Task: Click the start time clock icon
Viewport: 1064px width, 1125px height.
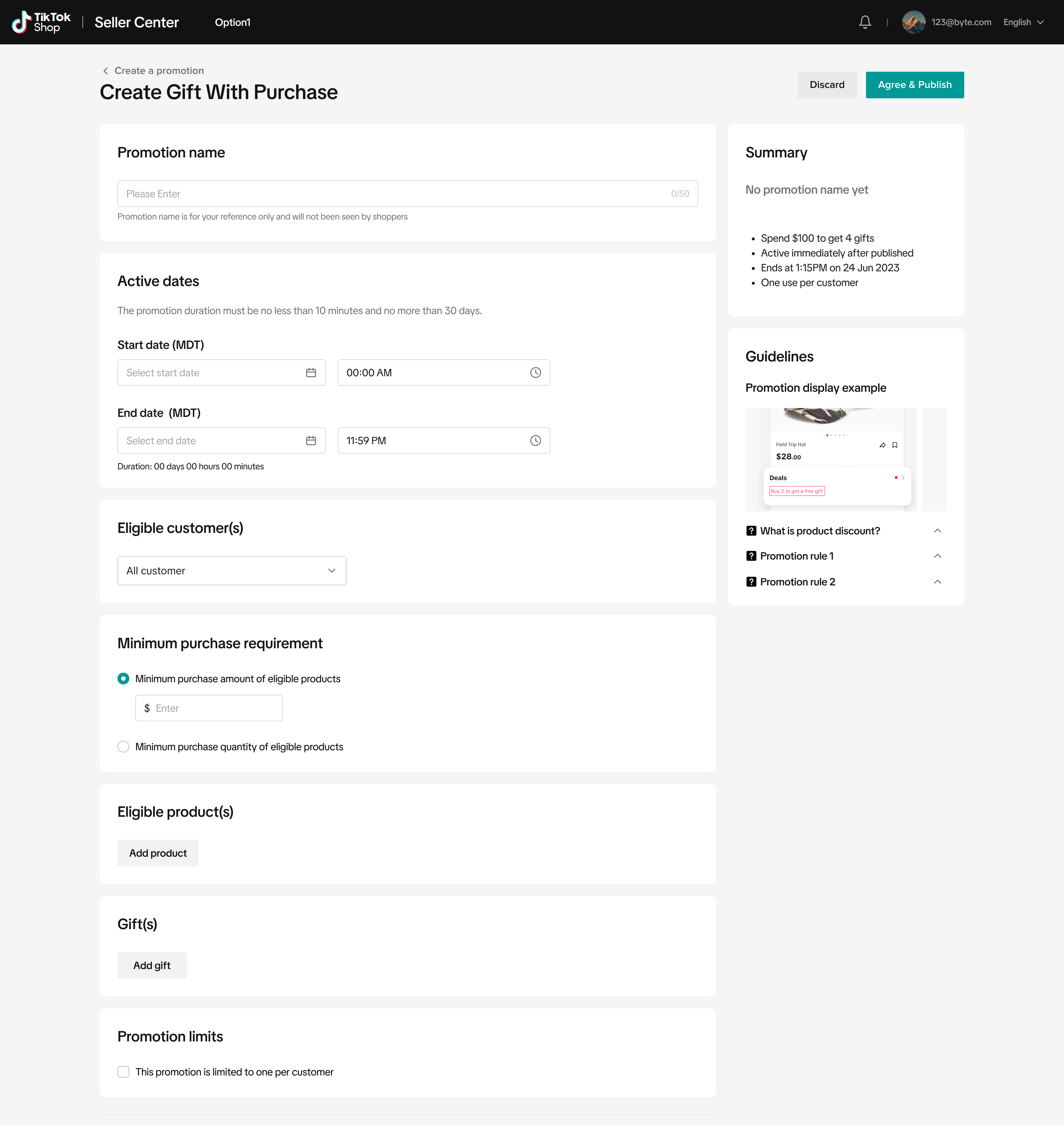Action: [x=535, y=373]
